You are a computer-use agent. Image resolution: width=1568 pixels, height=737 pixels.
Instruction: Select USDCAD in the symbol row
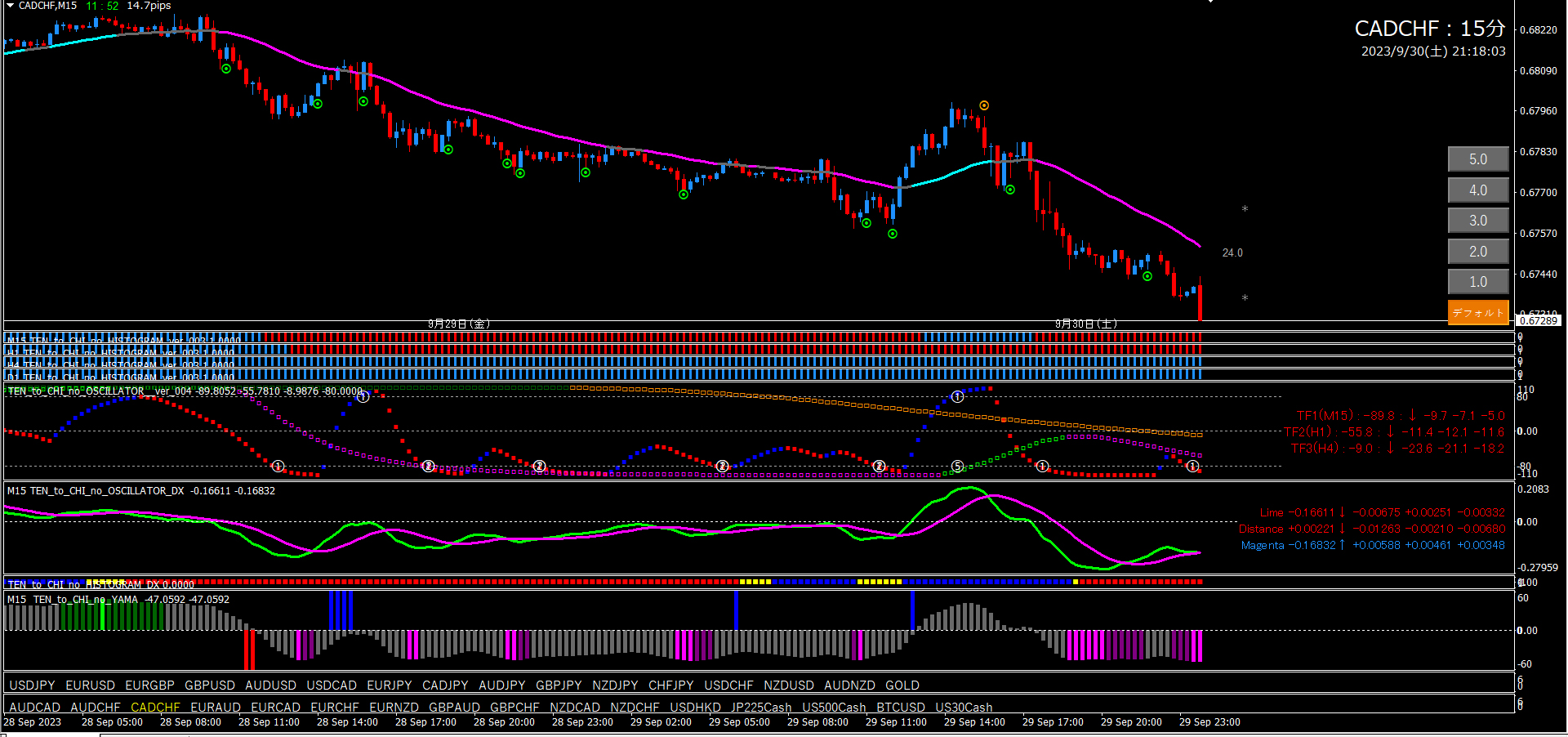pos(332,686)
